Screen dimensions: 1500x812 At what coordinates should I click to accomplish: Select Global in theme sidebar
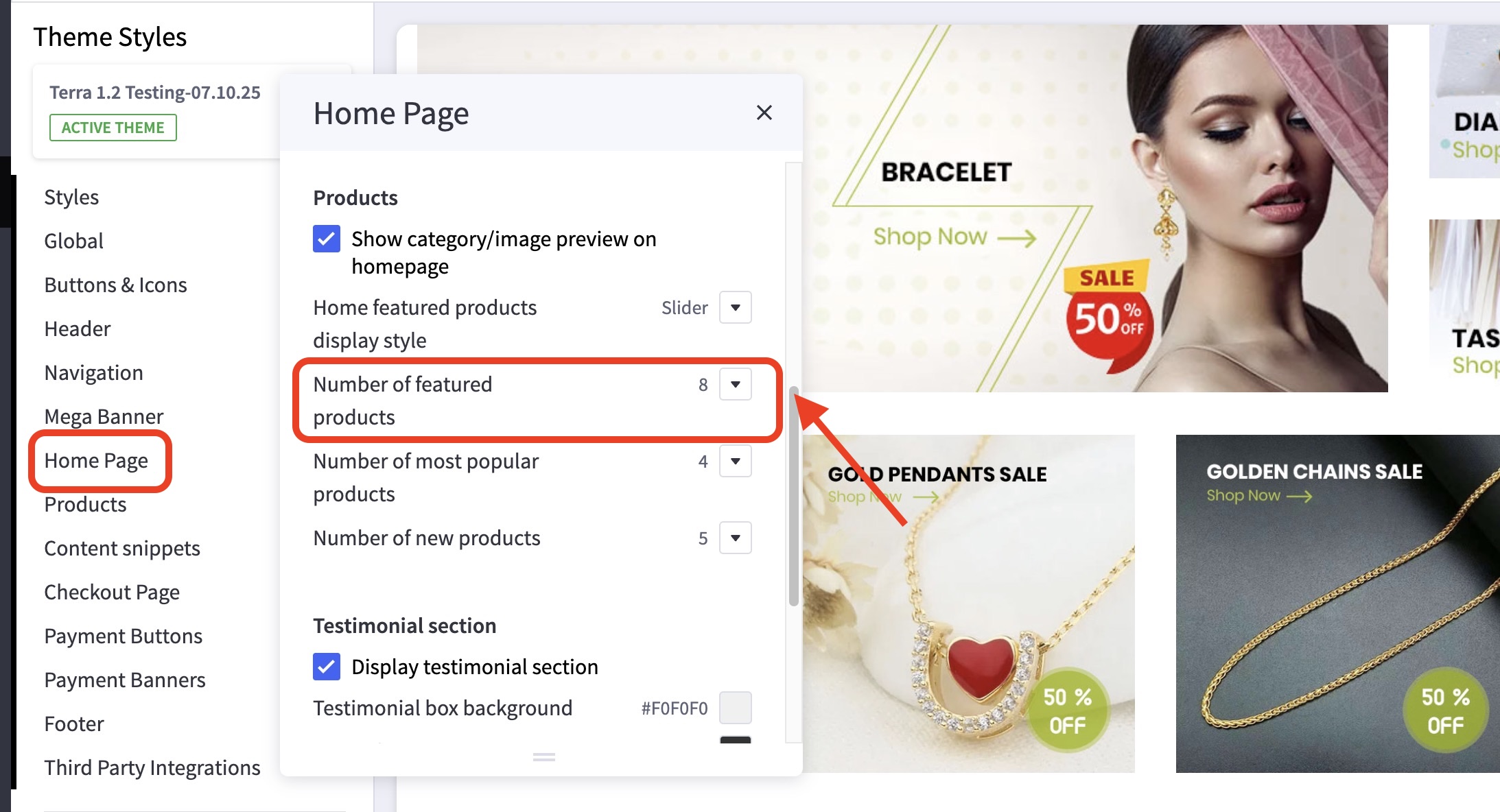pos(73,241)
